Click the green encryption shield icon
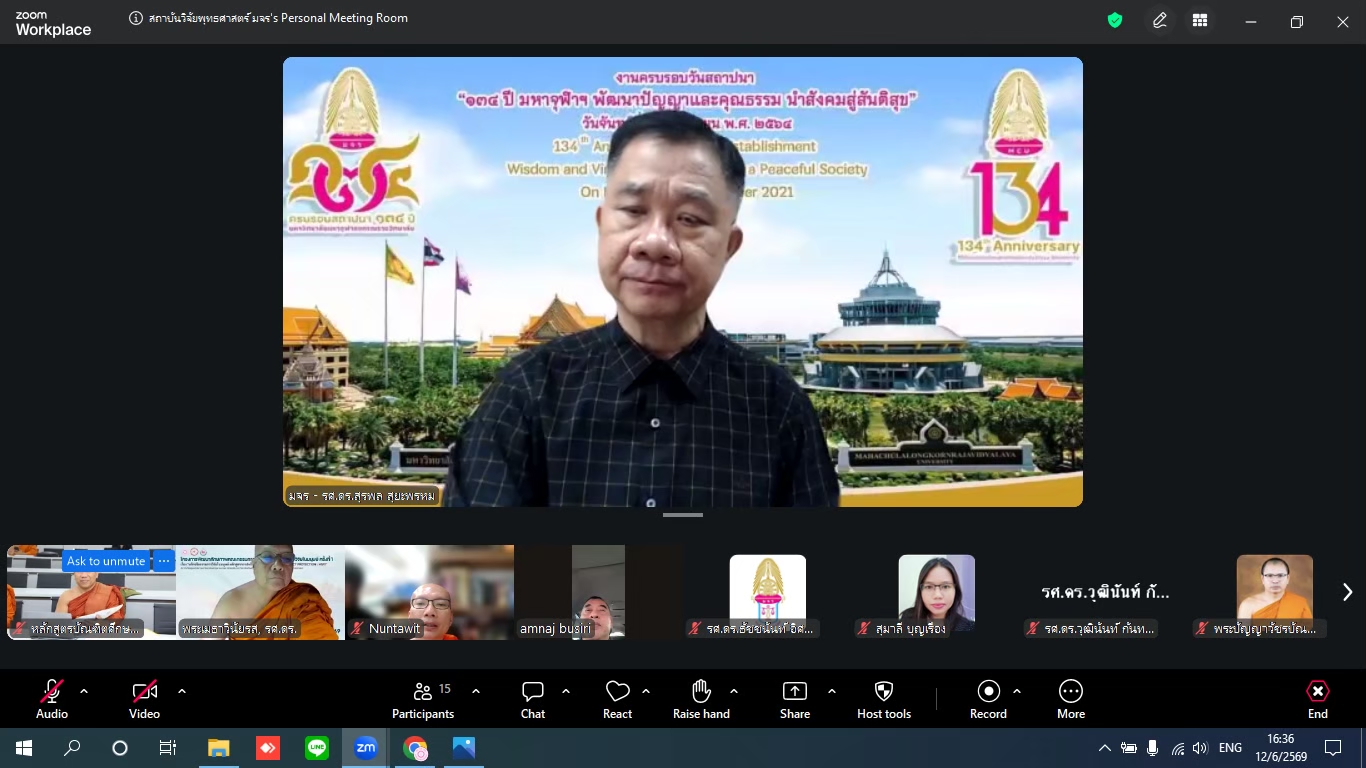This screenshot has width=1366, height=768. [x=1115, y=20]
